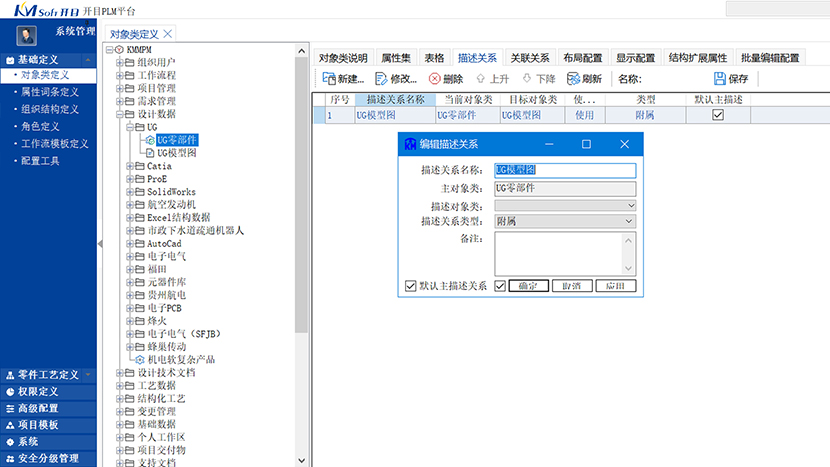Click the 刷新 (Refresh) toolbar icon
830x467 pixels.
573,79
